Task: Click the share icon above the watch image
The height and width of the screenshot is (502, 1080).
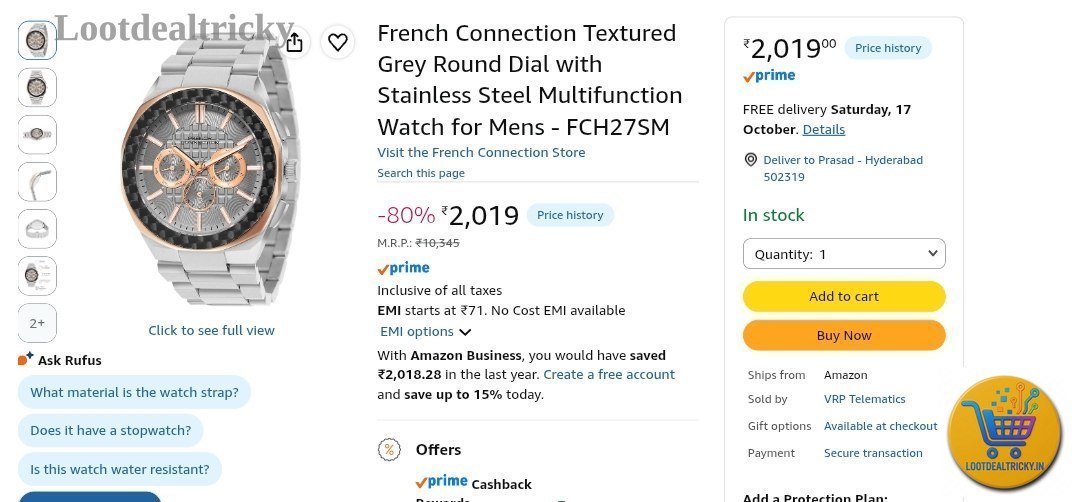Action: tap(294, 42)
